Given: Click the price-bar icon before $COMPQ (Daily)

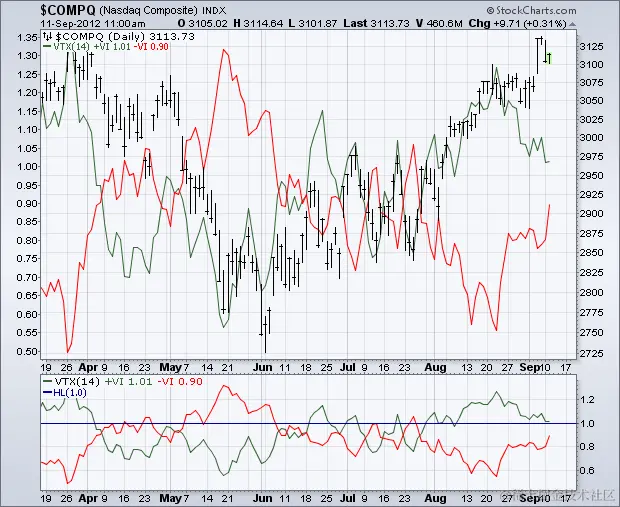Looking at the screenshot, I should 47,36.
